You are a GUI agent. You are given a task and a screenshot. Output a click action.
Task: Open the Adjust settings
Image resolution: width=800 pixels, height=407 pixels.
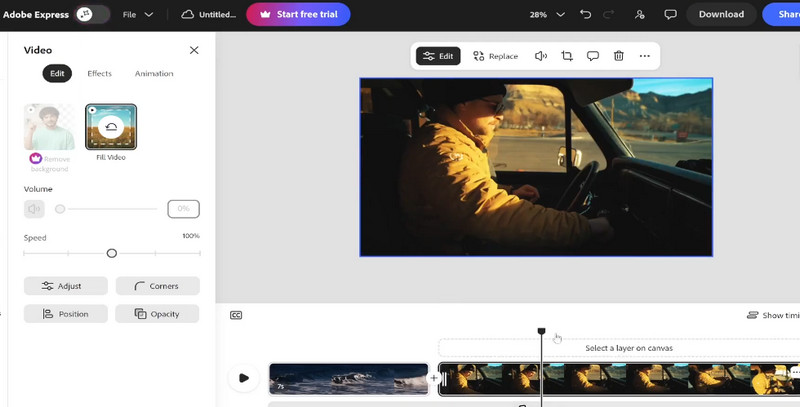[66, 286]
